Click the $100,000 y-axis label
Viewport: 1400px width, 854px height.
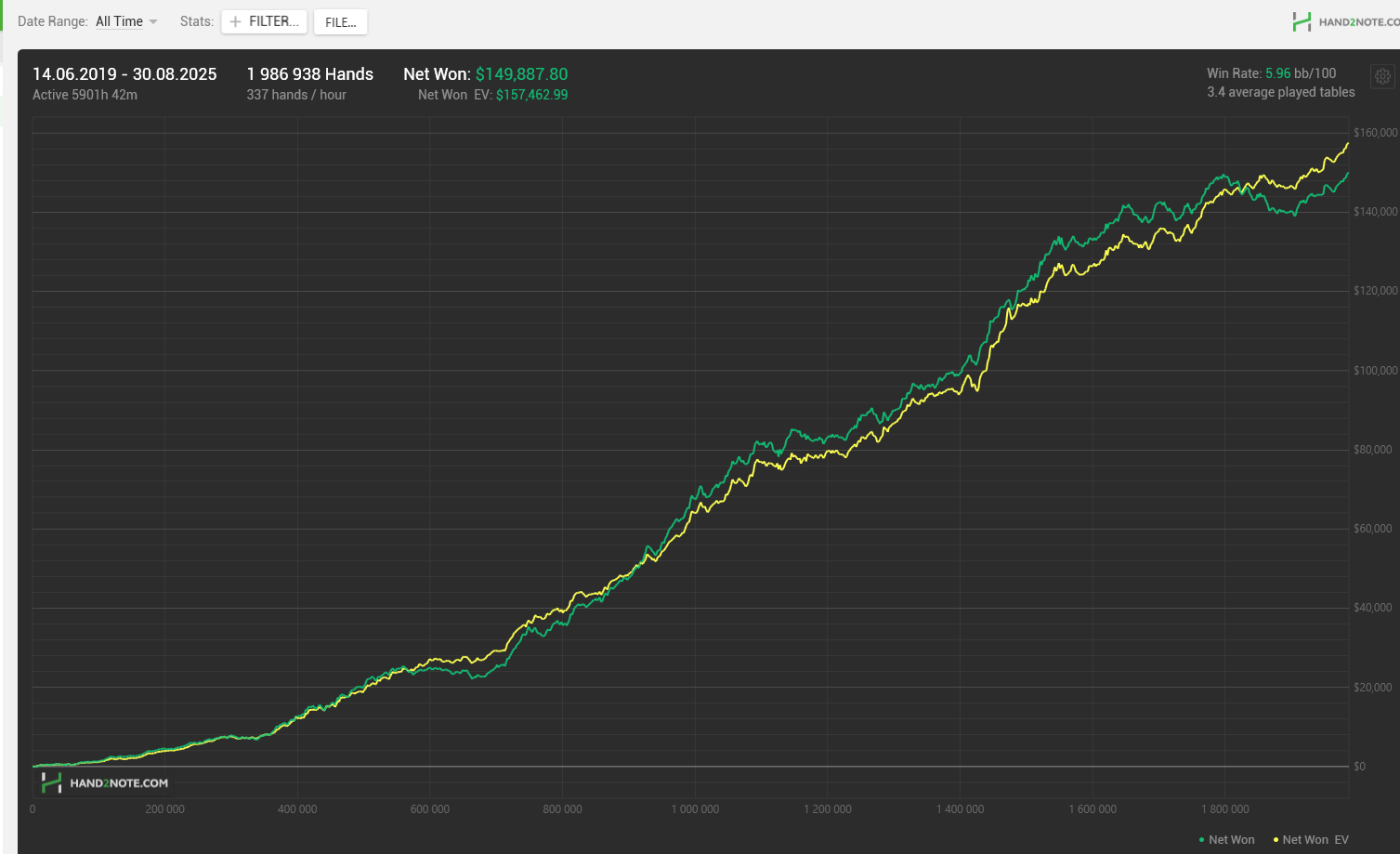pyautogui.click(x=1376, y=371)
